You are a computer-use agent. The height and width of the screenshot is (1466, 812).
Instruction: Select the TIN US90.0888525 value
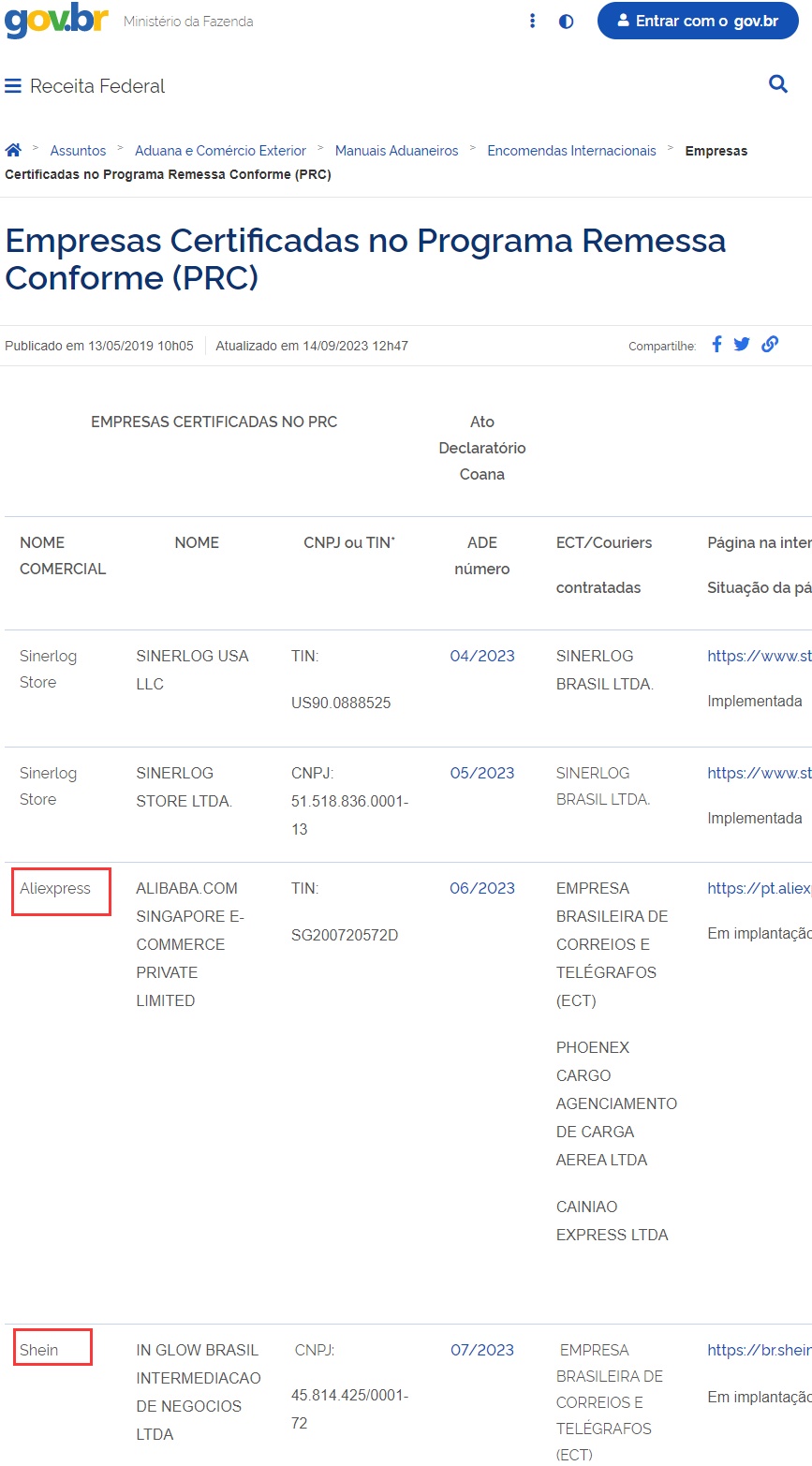(x=341, y=703)
